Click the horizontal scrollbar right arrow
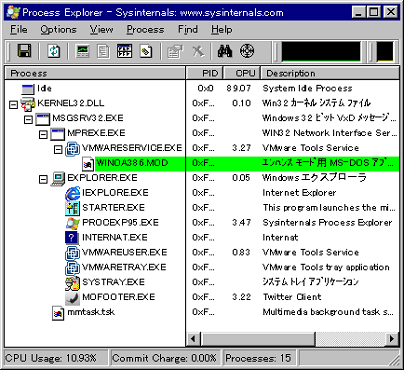 (392, 339)
